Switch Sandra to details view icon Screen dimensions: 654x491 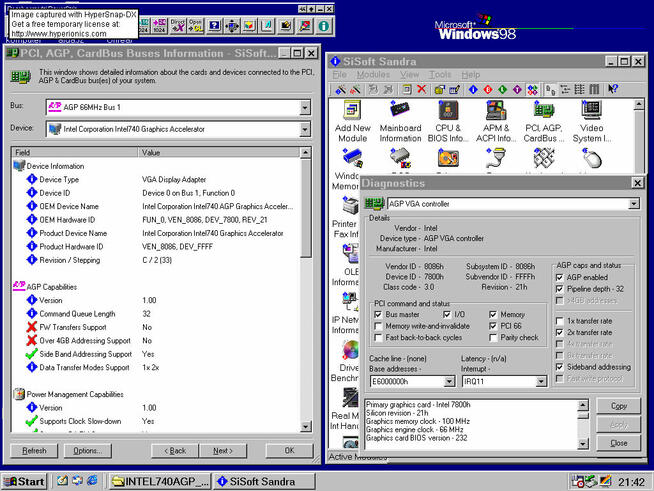(x=594, y=89)
